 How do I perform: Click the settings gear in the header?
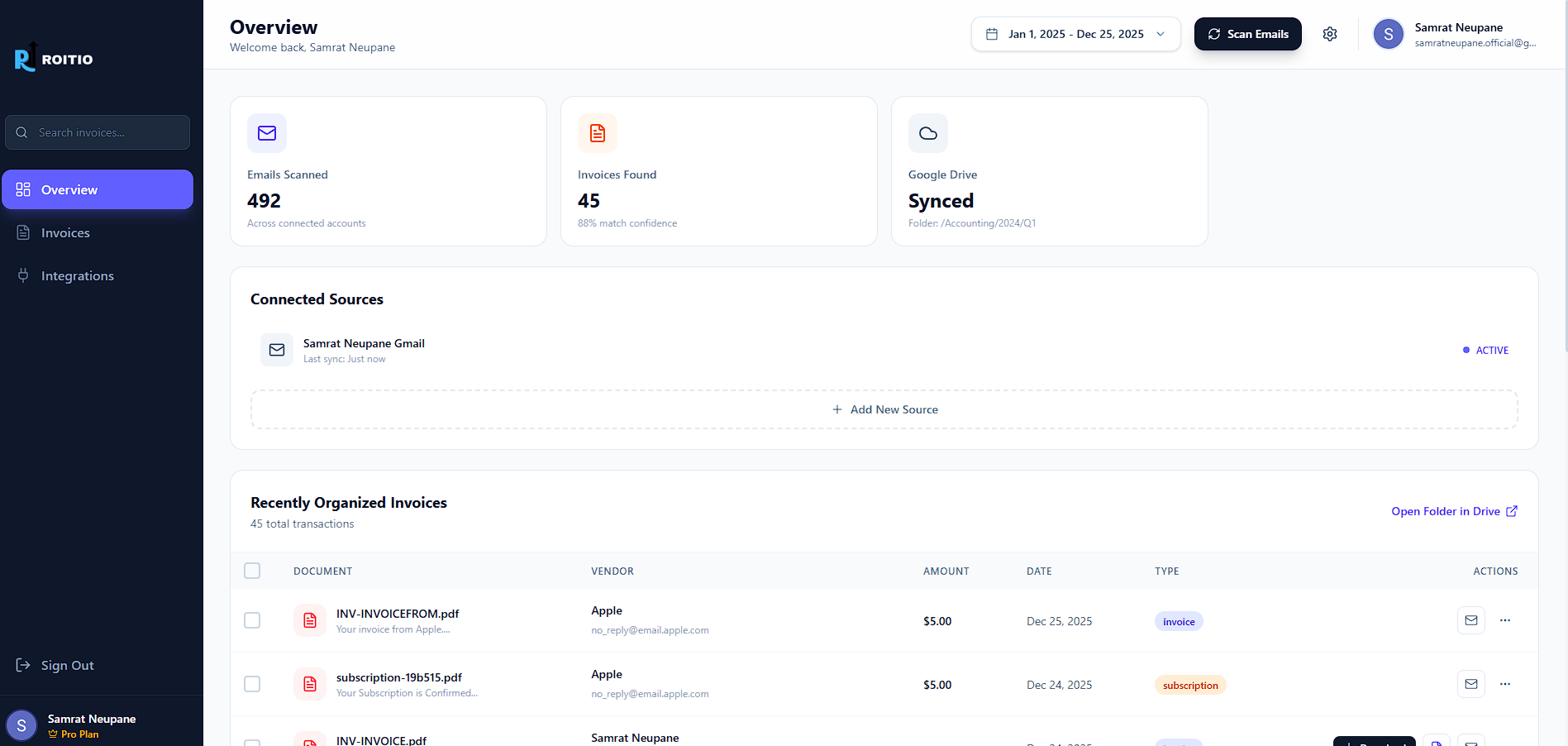click(x=1330, y=34)
